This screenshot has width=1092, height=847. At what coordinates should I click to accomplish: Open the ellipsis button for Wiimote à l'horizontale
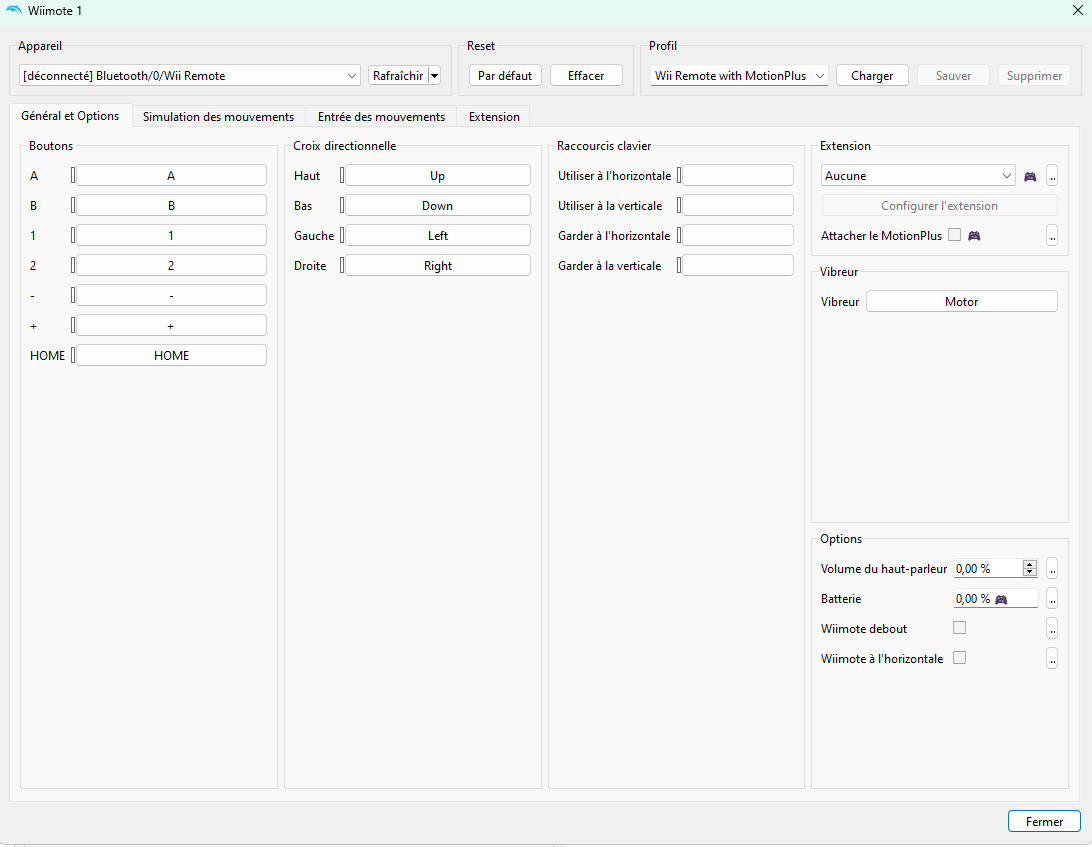(x=1052, y=658)
